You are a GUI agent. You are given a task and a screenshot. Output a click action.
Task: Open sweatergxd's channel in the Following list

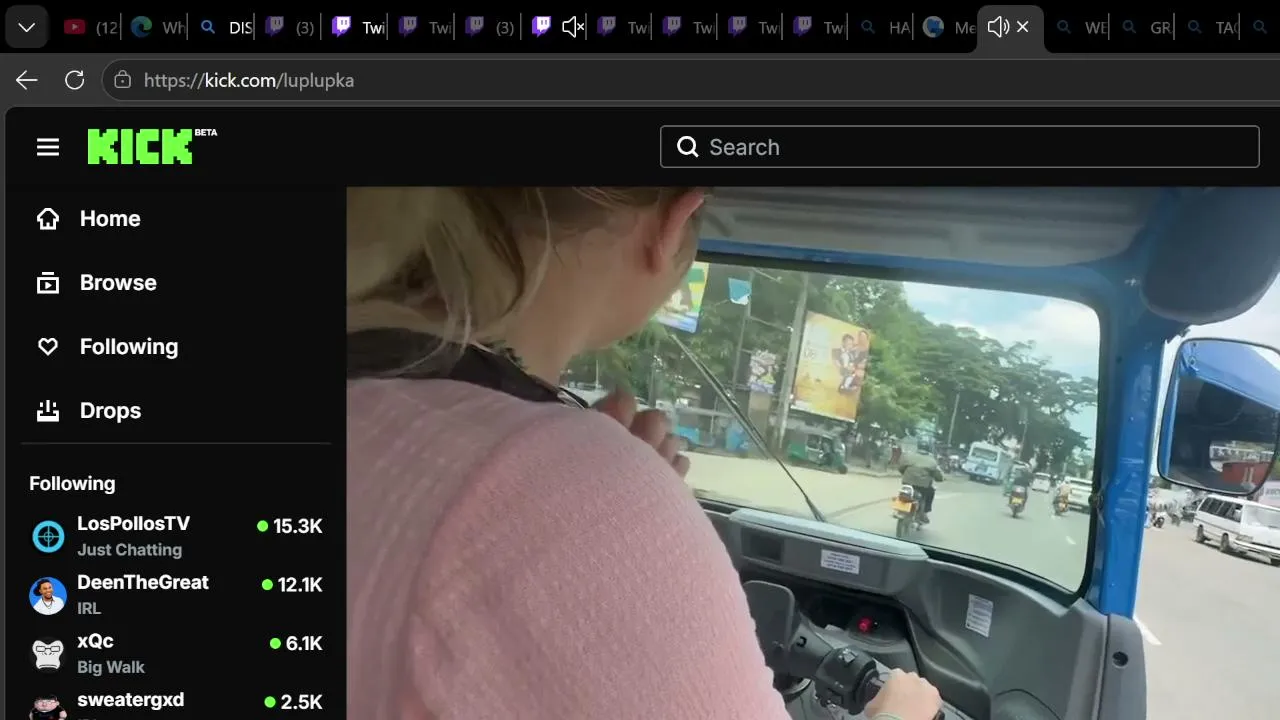click(176, 703)
